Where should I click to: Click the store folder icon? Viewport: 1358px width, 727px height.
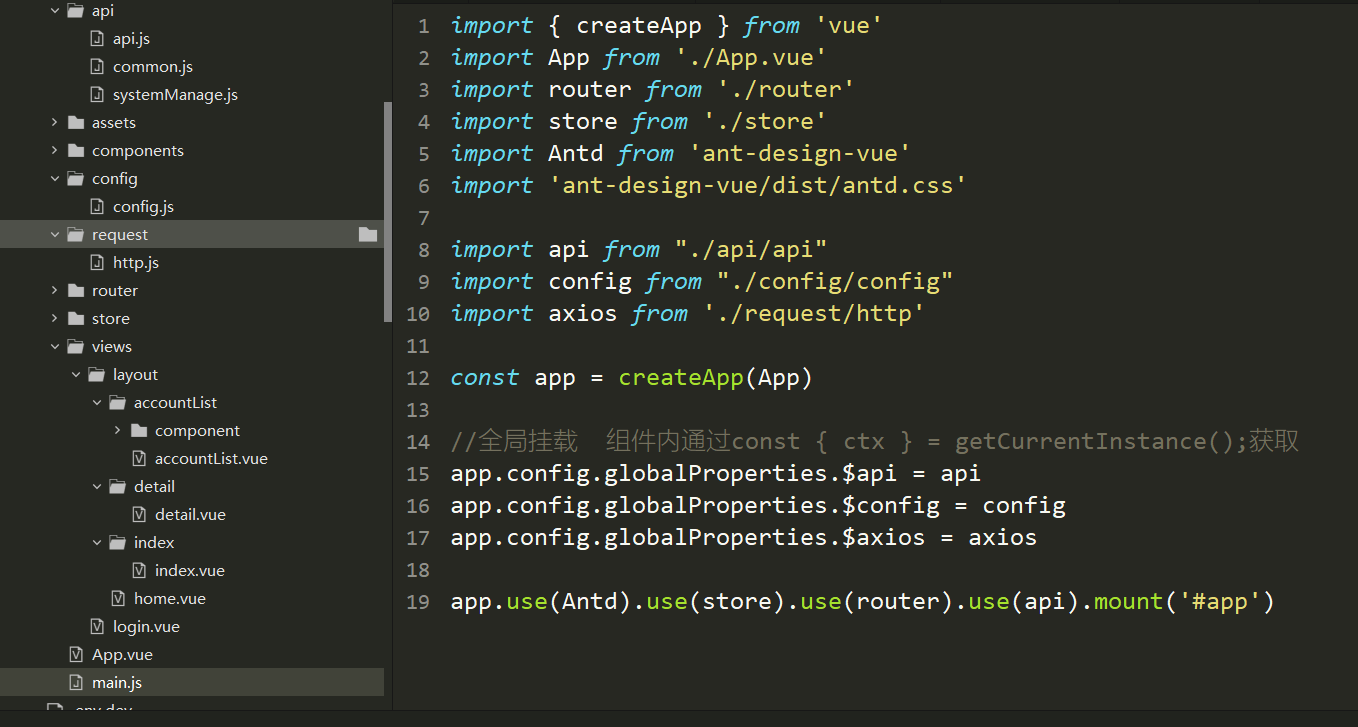click(75, 319)
